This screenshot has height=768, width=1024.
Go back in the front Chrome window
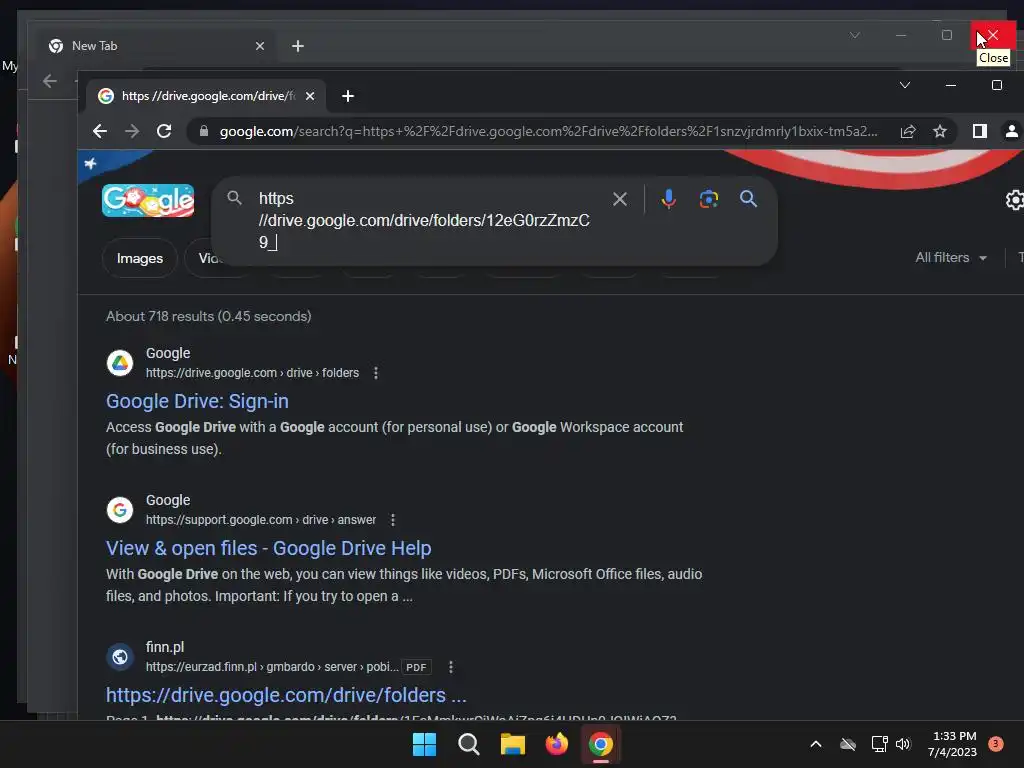tap(99, 131)
